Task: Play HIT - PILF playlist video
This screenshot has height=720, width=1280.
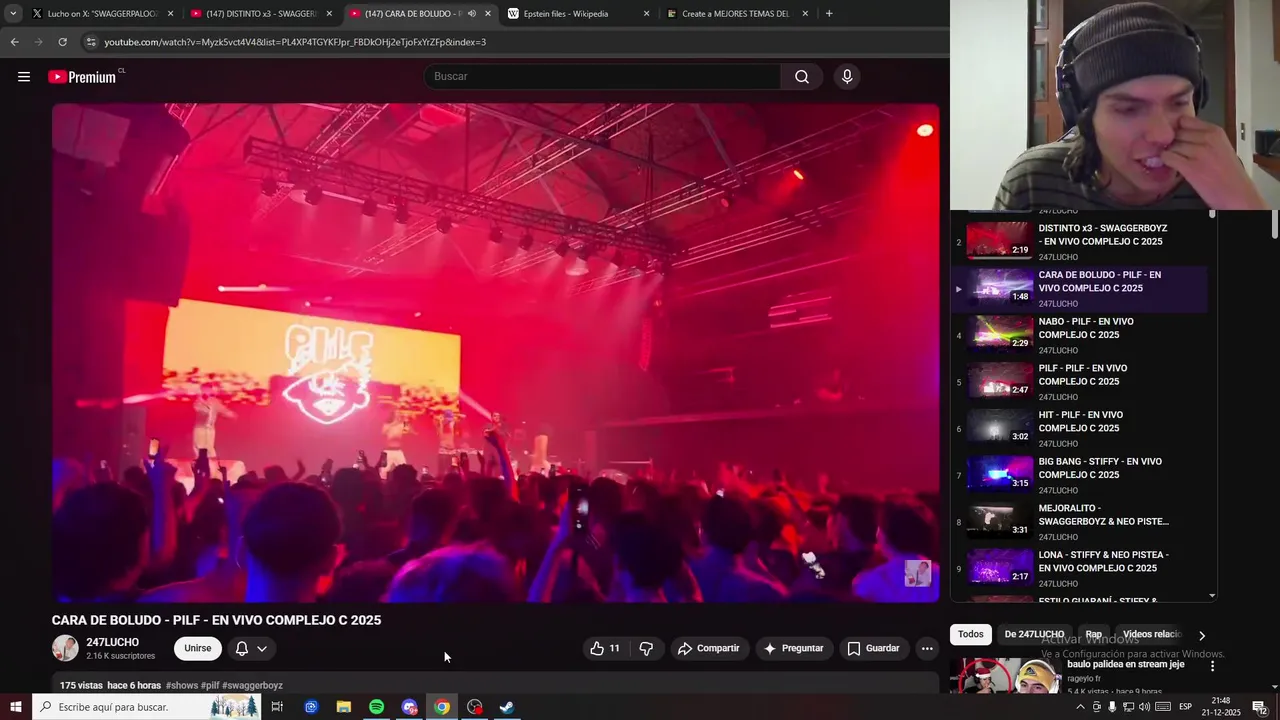Action: click(x=1080, y=429)
